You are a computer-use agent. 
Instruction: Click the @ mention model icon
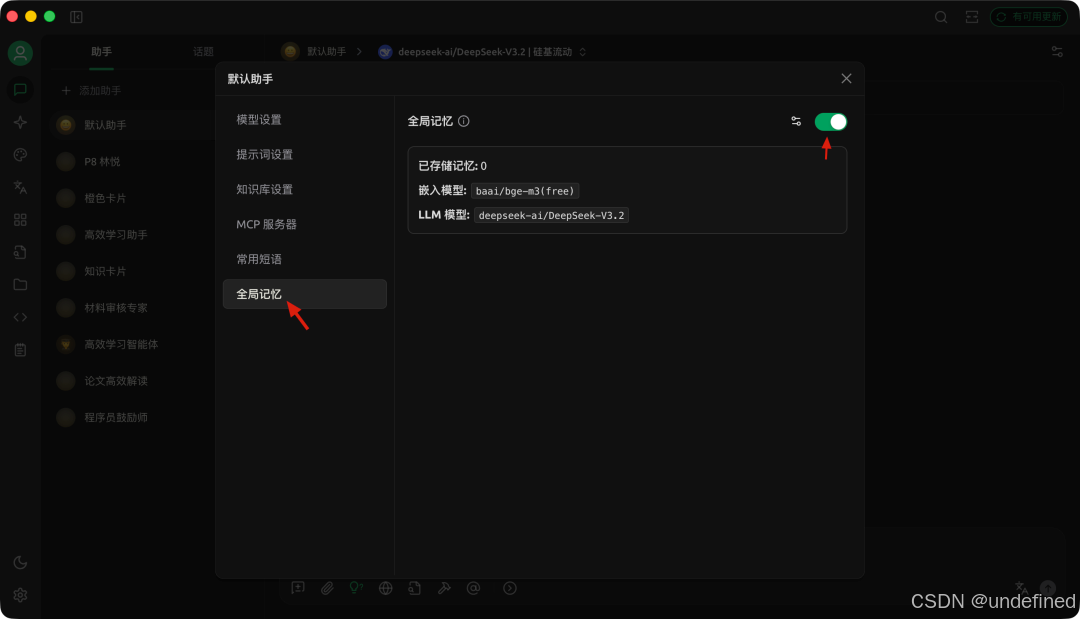click(473, 588)
